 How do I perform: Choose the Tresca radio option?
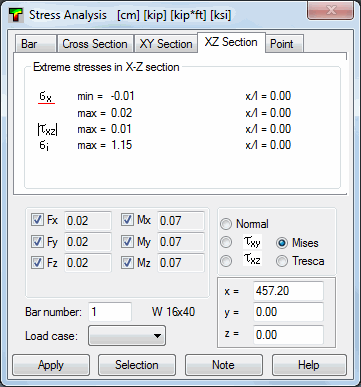pyautogui.click(x=282, y=261)
